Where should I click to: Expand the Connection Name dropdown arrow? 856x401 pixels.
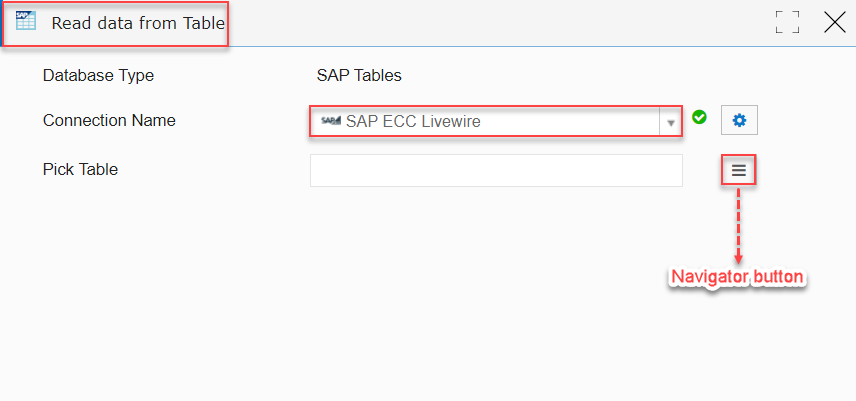671,122
